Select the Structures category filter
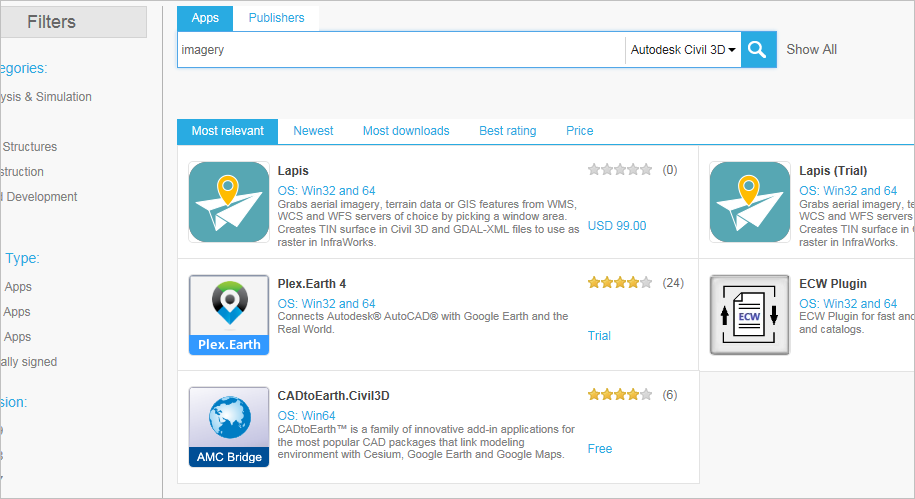Viewport: 915px width, 499px height. 29,147
